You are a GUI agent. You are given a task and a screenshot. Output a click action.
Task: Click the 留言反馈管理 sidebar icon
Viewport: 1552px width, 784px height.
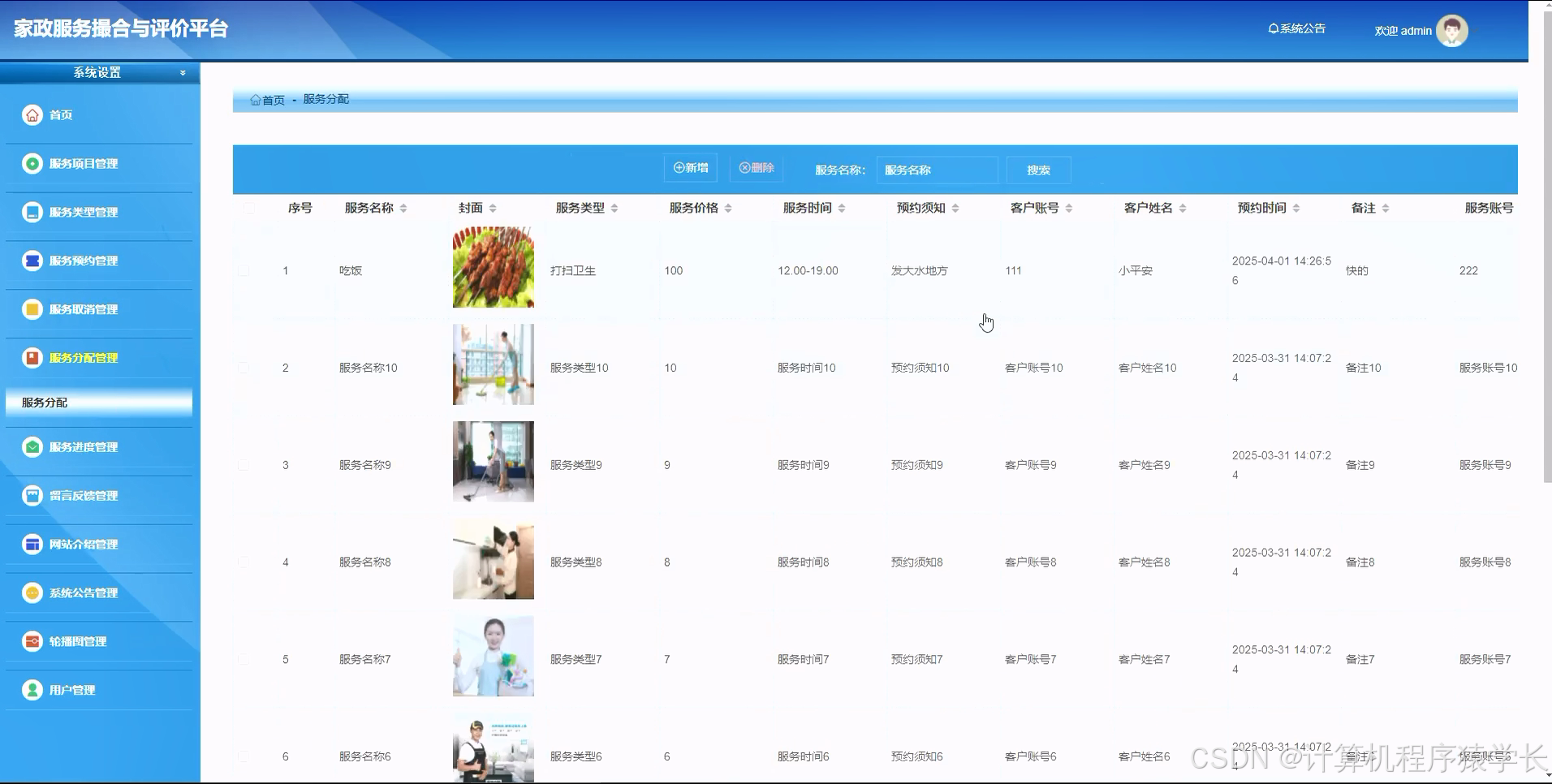click(x=32, y=495)
